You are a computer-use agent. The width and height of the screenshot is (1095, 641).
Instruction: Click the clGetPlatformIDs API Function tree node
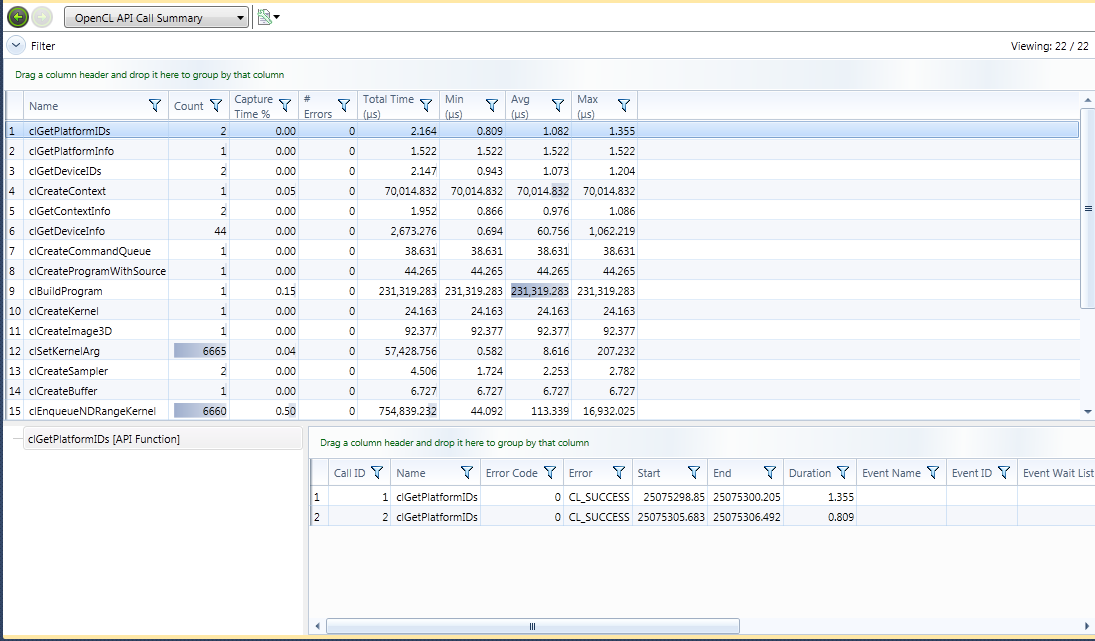pos(104,439)
